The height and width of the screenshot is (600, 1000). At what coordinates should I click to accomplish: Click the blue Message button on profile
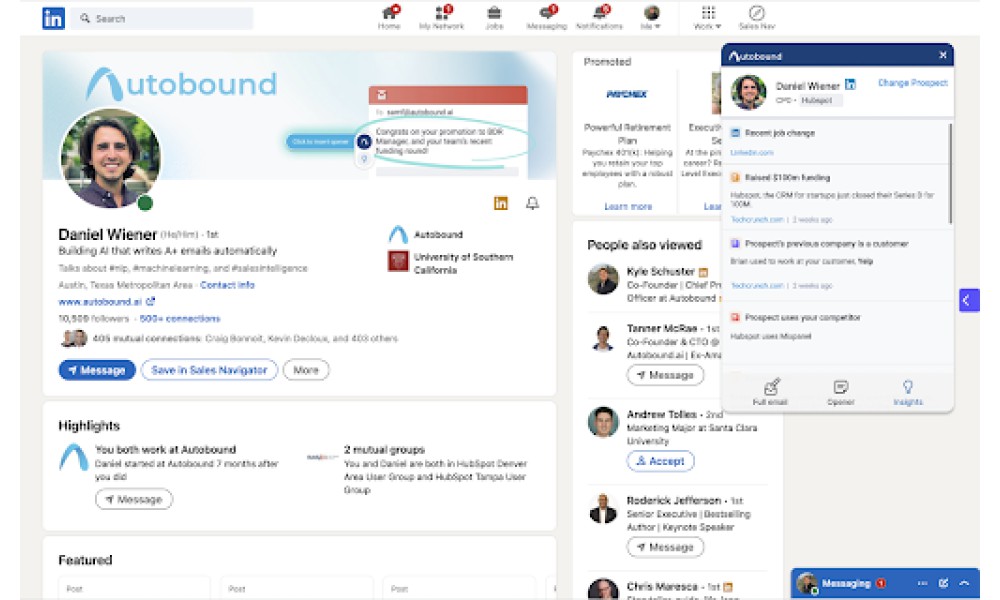click(97, 370)
